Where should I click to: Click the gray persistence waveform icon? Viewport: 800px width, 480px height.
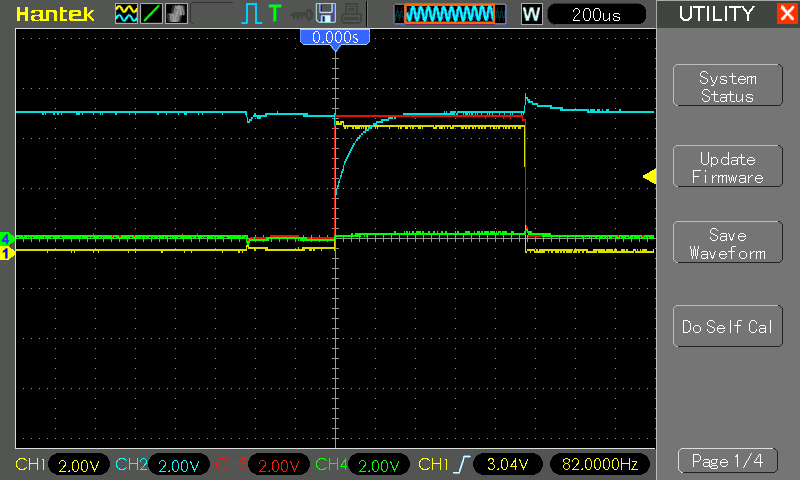click(x=177, y=14)
